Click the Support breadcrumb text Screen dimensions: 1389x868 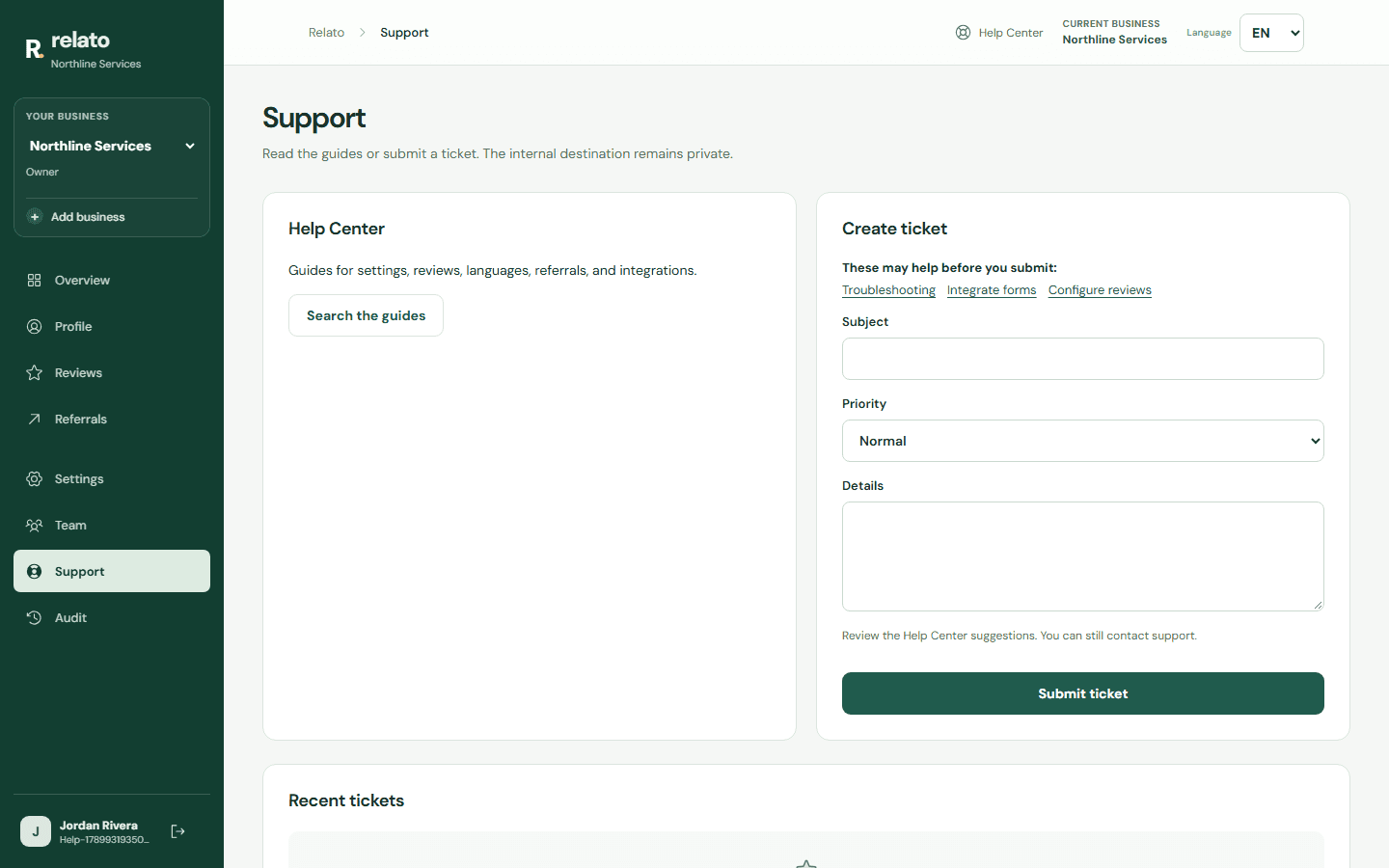[x=404, y=33]
